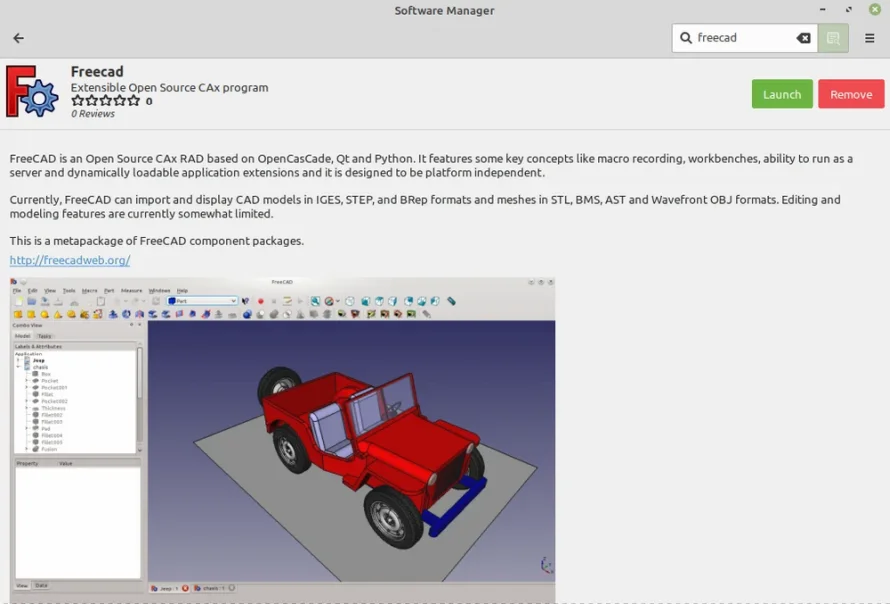Remove FreeCAD with the red Remove button
Image resolution: width=890 pixels, height=604 pixels.
click(851, 93)
